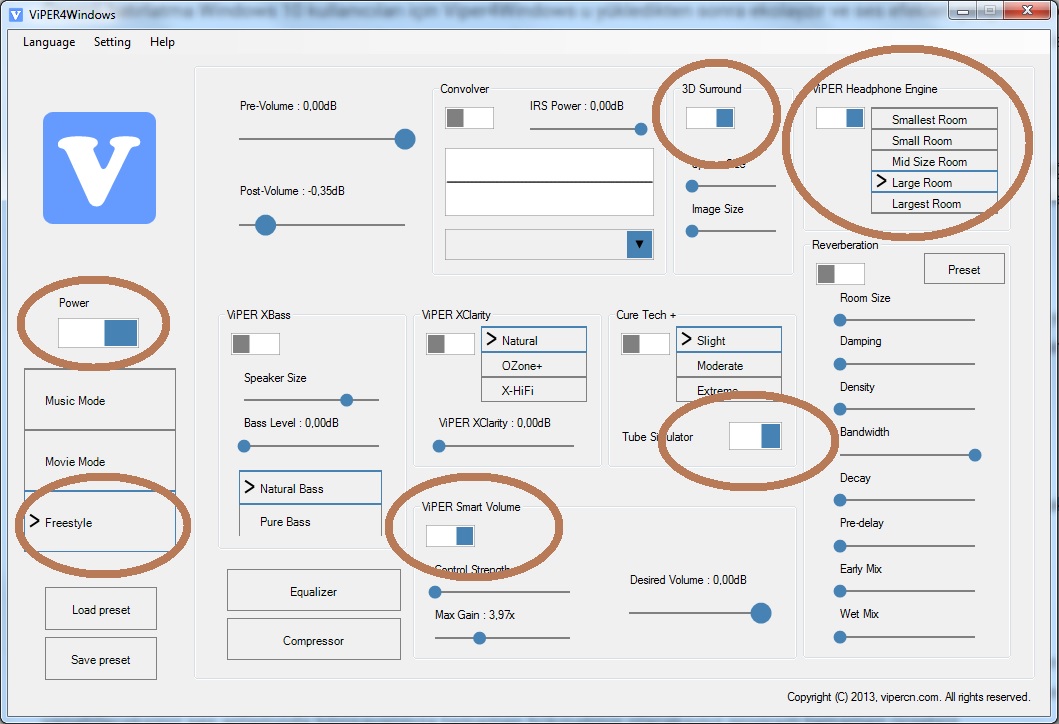This screenshot has width=1059, height=724.
Task: Enable the ViPER XClarity switch
Action: pyautogui.click(x=450, y=344)
